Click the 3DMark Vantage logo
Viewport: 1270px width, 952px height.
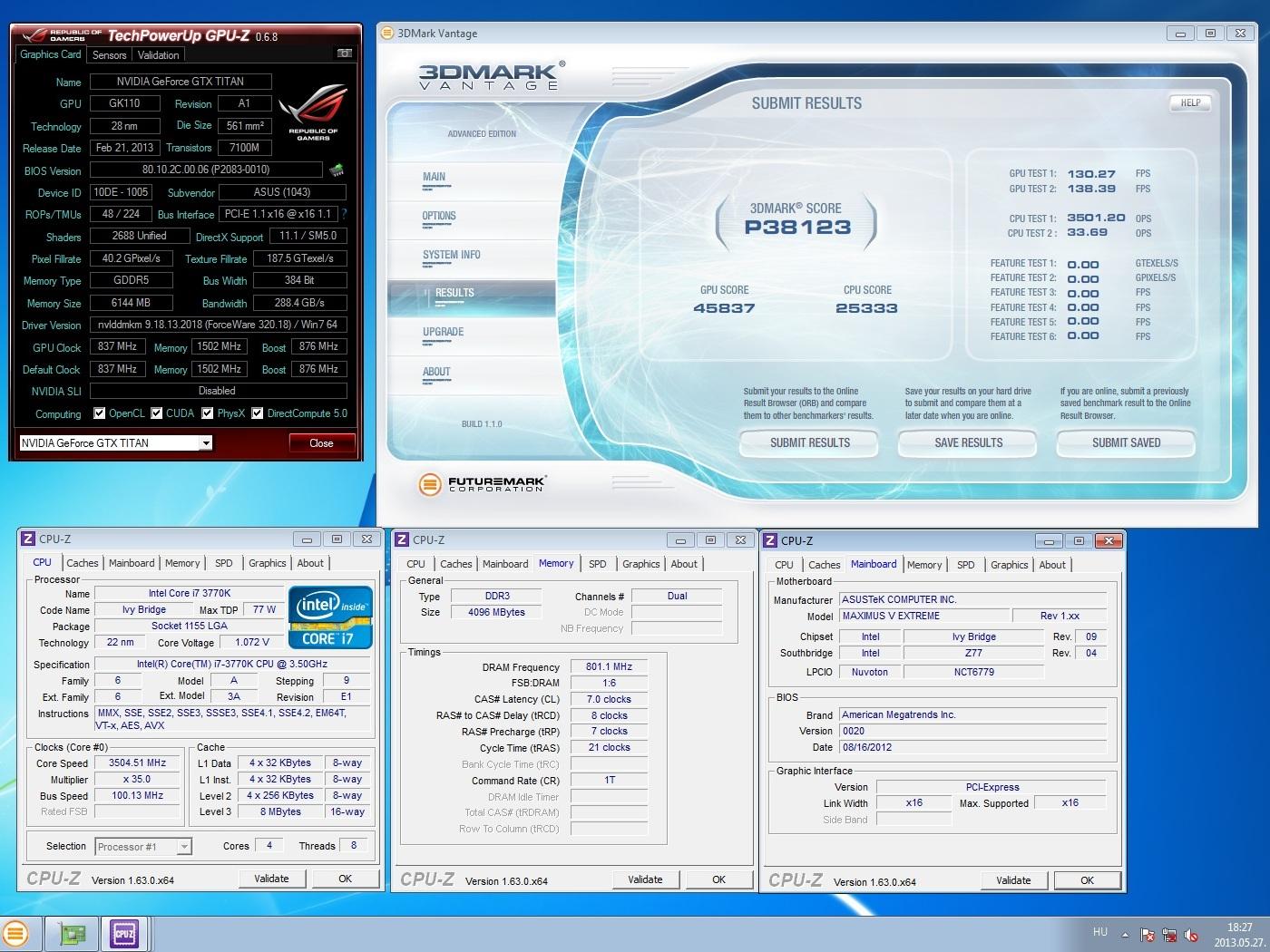click(x=491, y=75)
